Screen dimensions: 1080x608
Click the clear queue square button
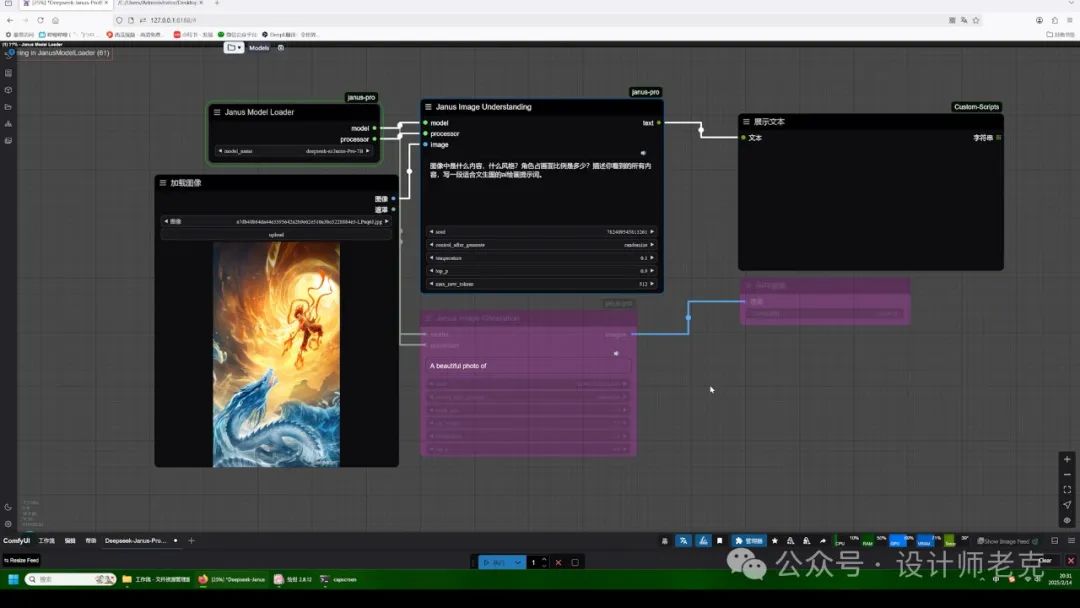tap(575, 563)
